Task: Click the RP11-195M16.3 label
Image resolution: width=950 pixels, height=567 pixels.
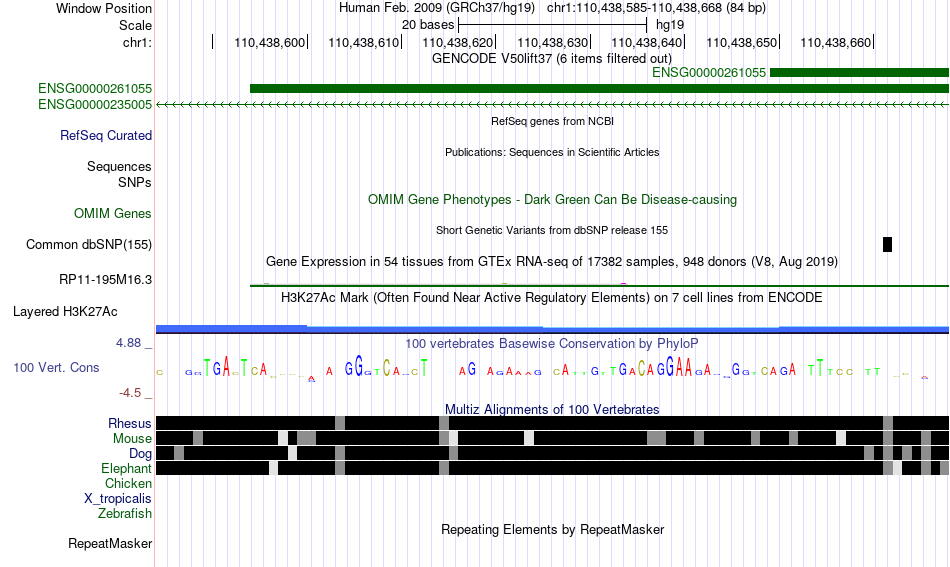Action: pyautogui.click(x=105, y=279)
